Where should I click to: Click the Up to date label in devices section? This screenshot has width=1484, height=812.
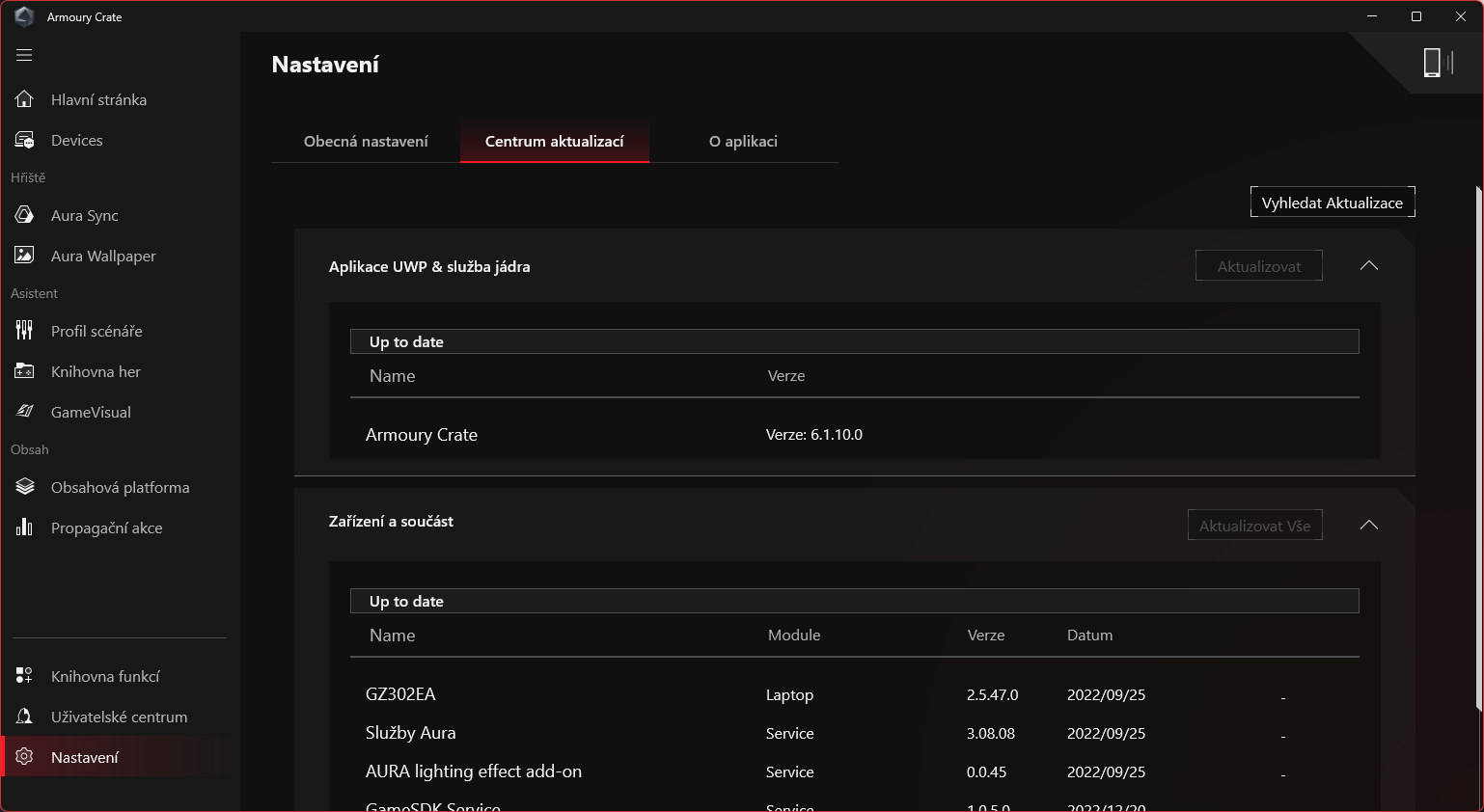click(407, 601)
